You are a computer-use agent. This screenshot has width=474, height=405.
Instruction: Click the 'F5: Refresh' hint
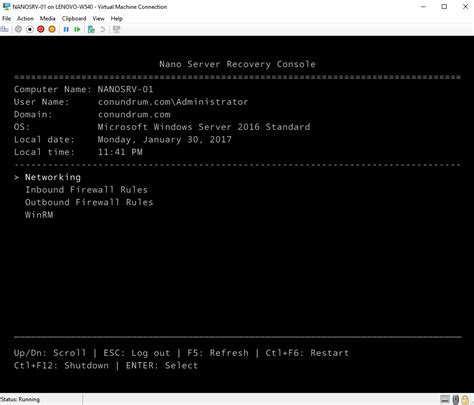click(x=218, y=353)
